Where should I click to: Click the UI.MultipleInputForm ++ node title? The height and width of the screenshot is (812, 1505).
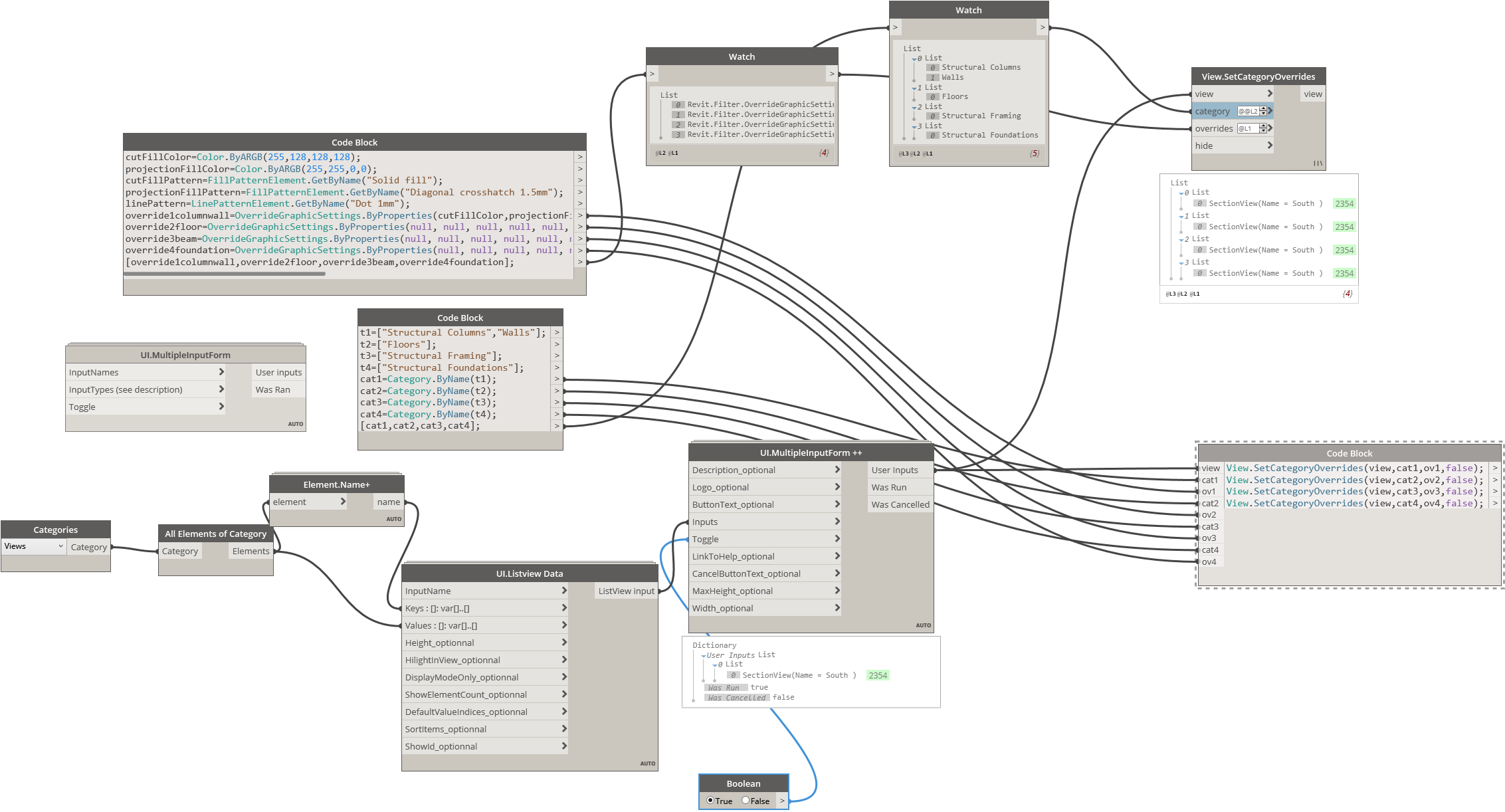(x=811, y=453)
